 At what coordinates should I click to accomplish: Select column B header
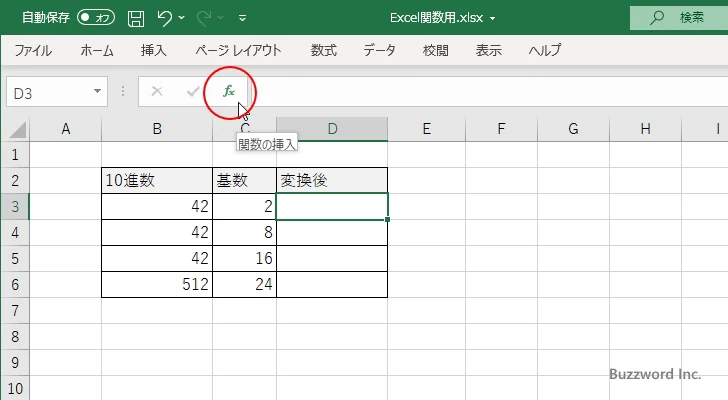[157, 129]
